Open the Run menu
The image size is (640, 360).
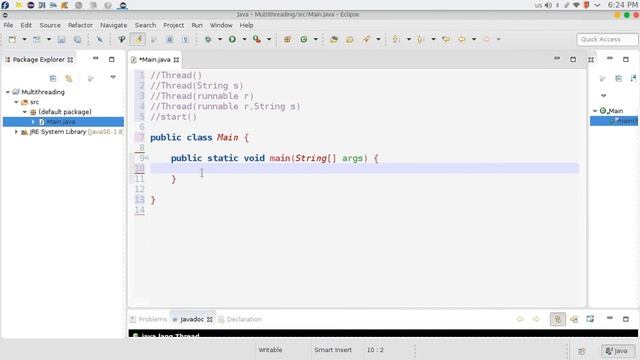point(197,25)
